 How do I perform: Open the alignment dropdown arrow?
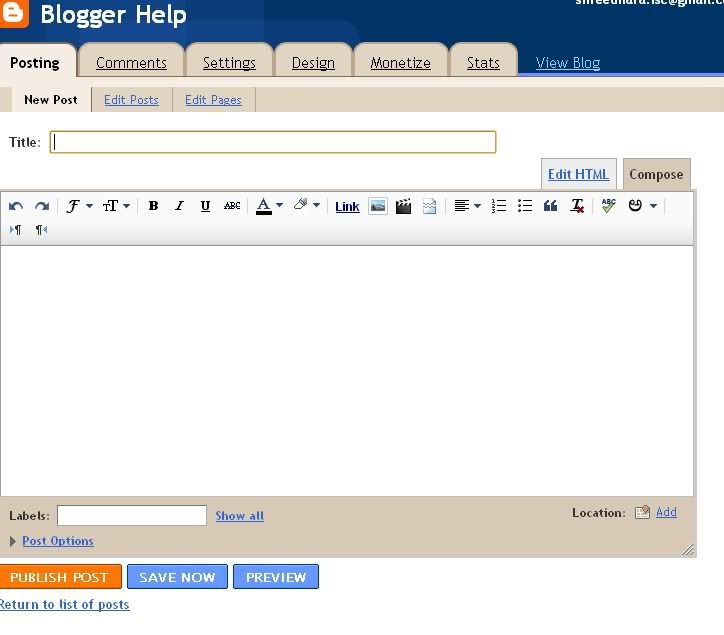click(x=477, y=206)
